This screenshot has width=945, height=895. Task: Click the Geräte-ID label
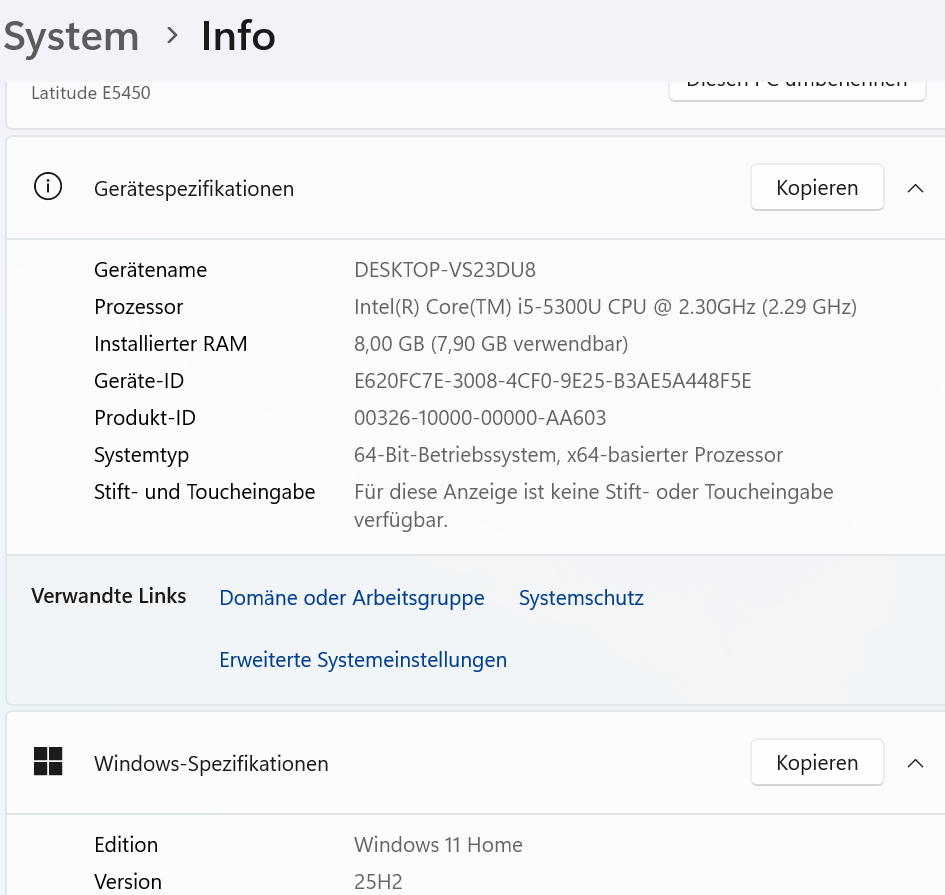point(139,381)
